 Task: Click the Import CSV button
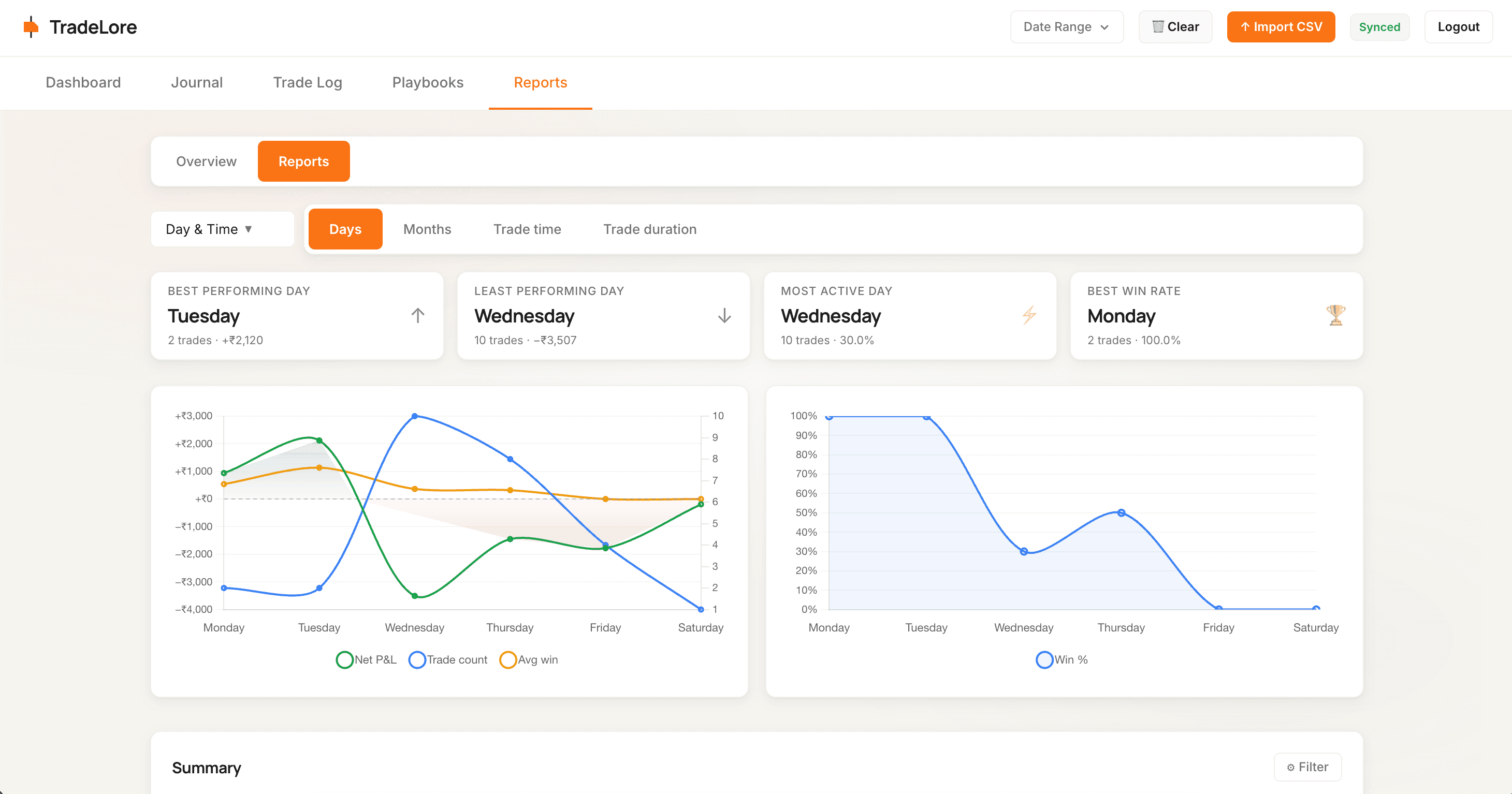coord(1281,27)
